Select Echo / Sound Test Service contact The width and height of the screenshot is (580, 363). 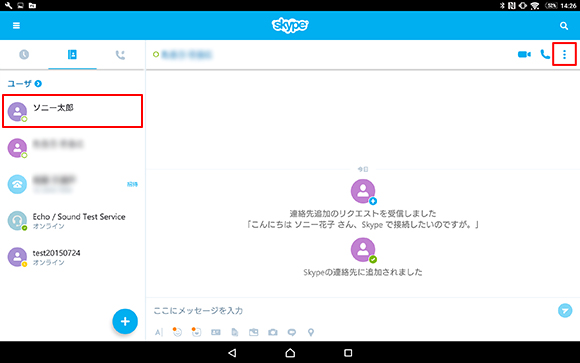[x=72, y=221]
